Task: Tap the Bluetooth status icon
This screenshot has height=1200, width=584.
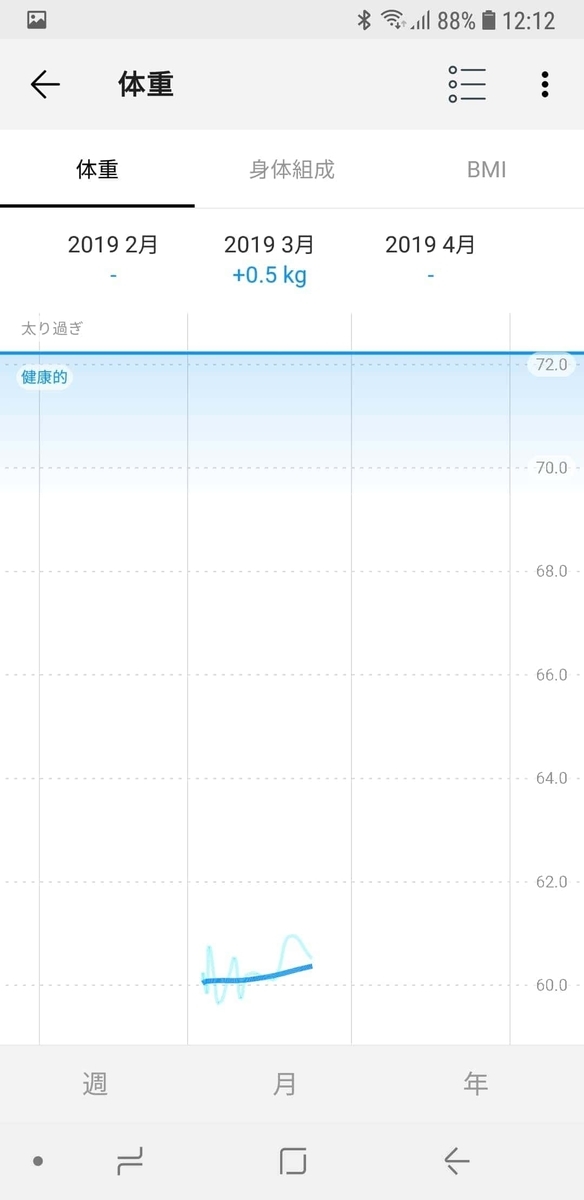Action: [365, 19]
